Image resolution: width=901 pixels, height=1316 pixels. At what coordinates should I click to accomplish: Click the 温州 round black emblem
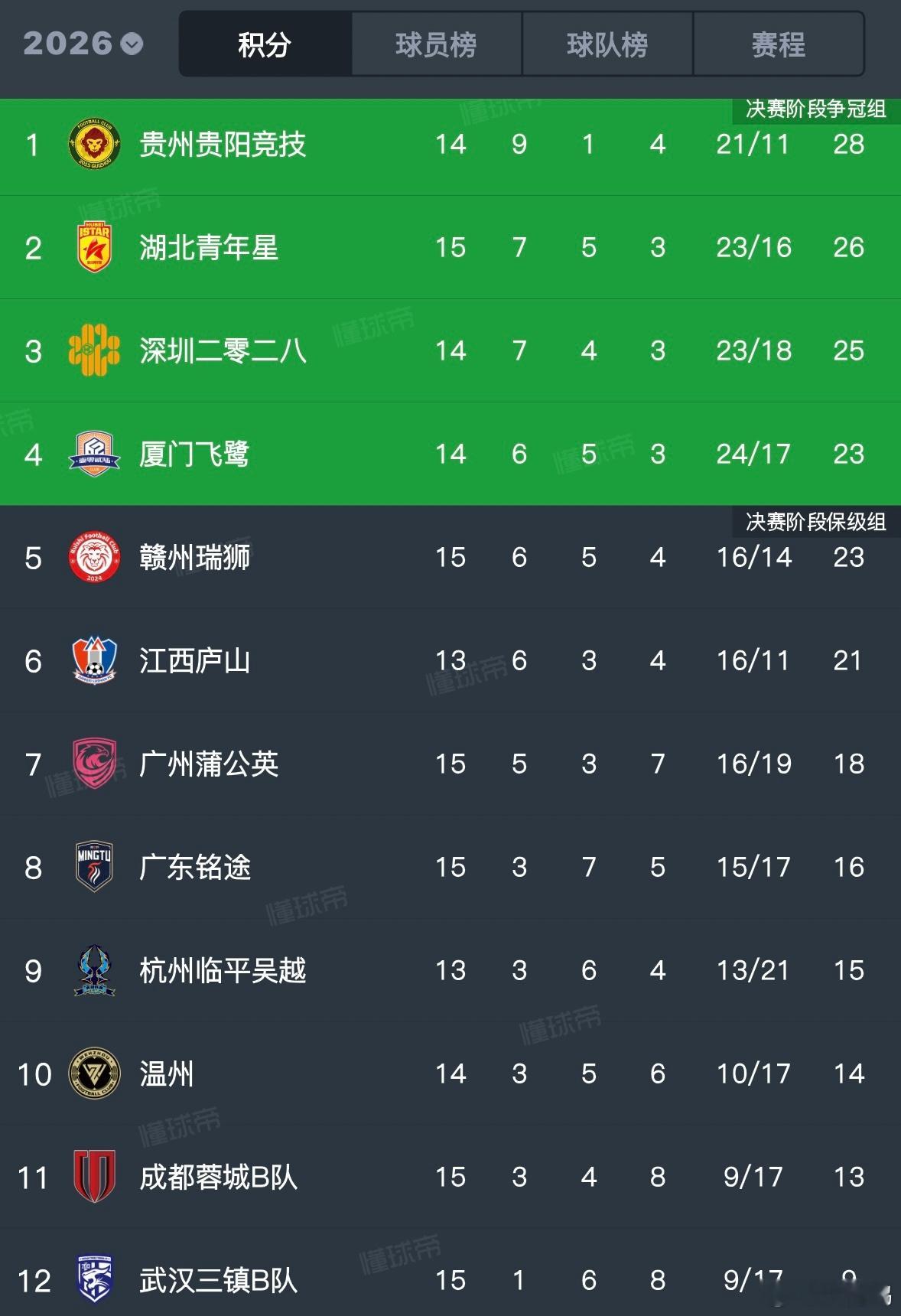pyautogui.click(x=94, y=1073)
